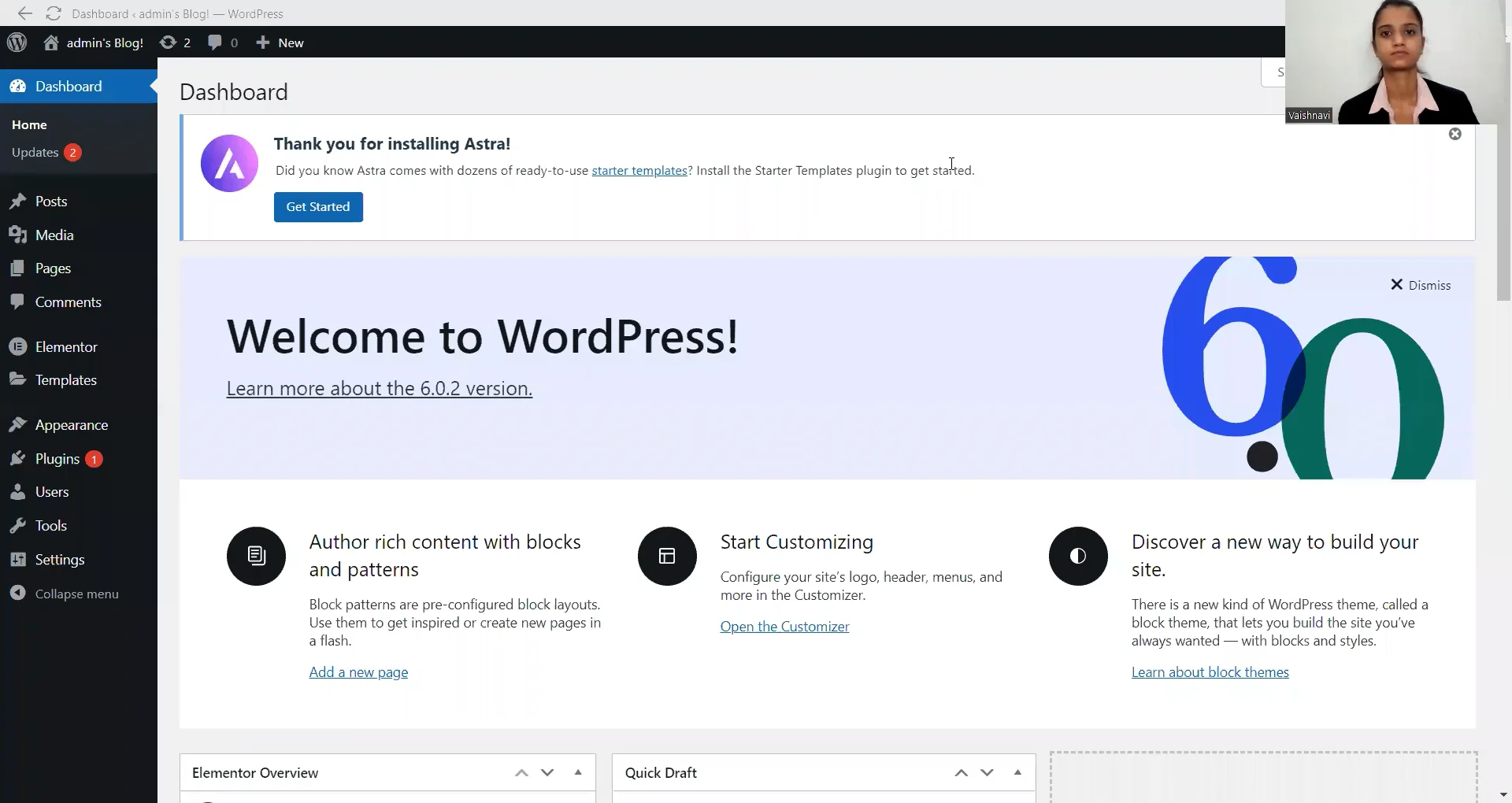Collapse the Dashboard sidebar submenu arrow
1512x803 pixels.
tap(152, 87)
